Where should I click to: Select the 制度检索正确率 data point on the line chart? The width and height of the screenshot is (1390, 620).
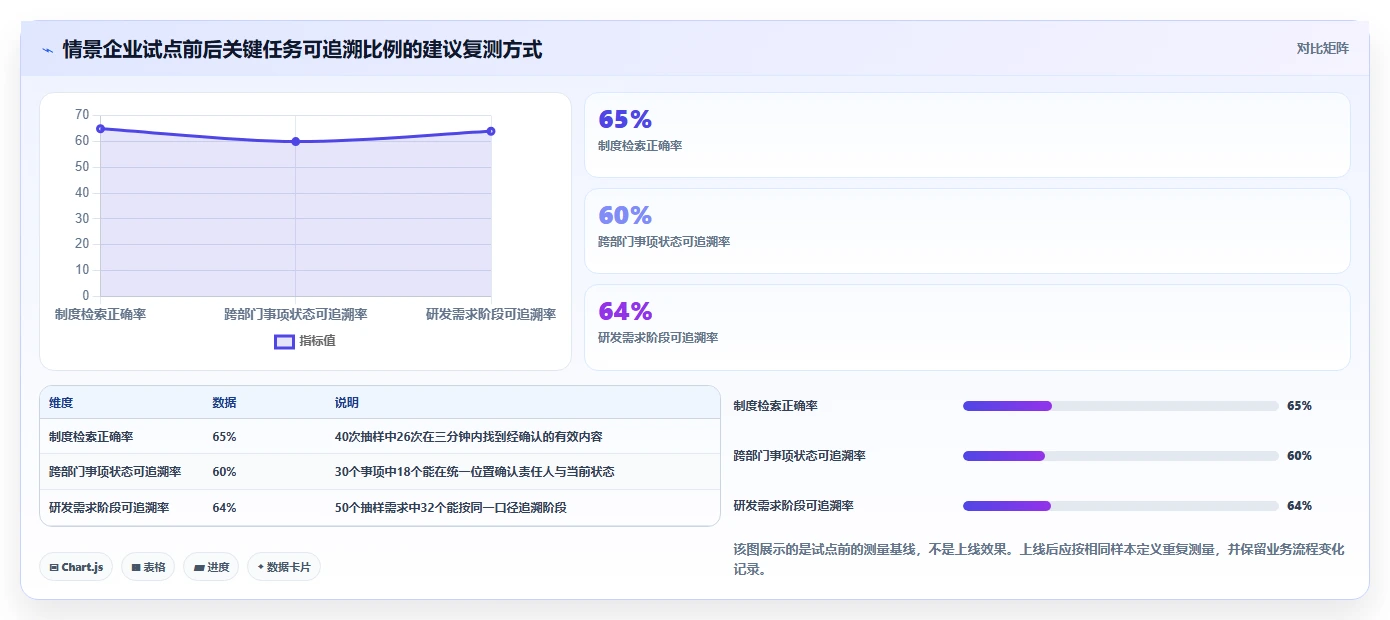coord(100,129)
